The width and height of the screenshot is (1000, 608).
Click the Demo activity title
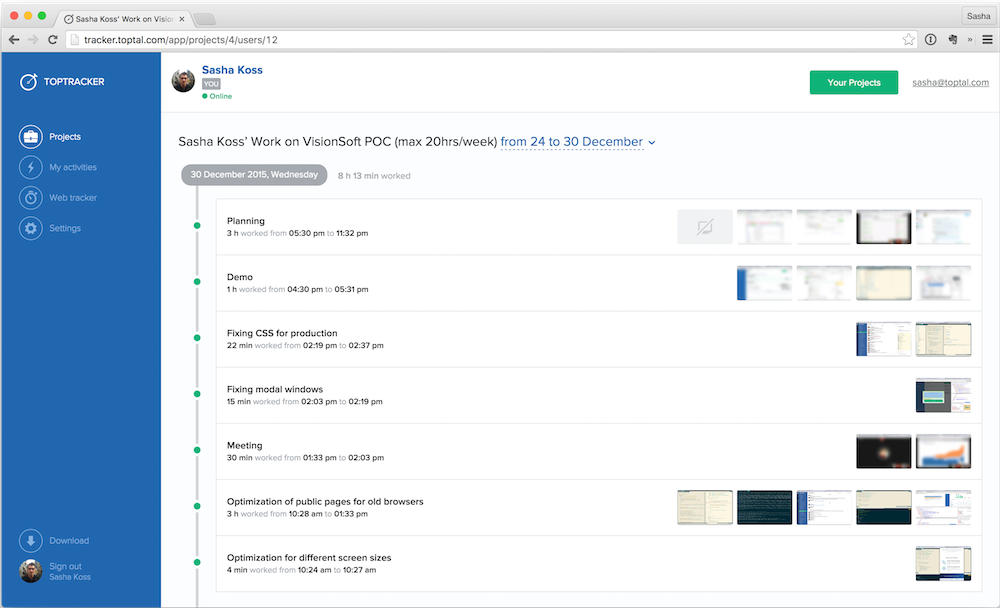coord(240,277)
